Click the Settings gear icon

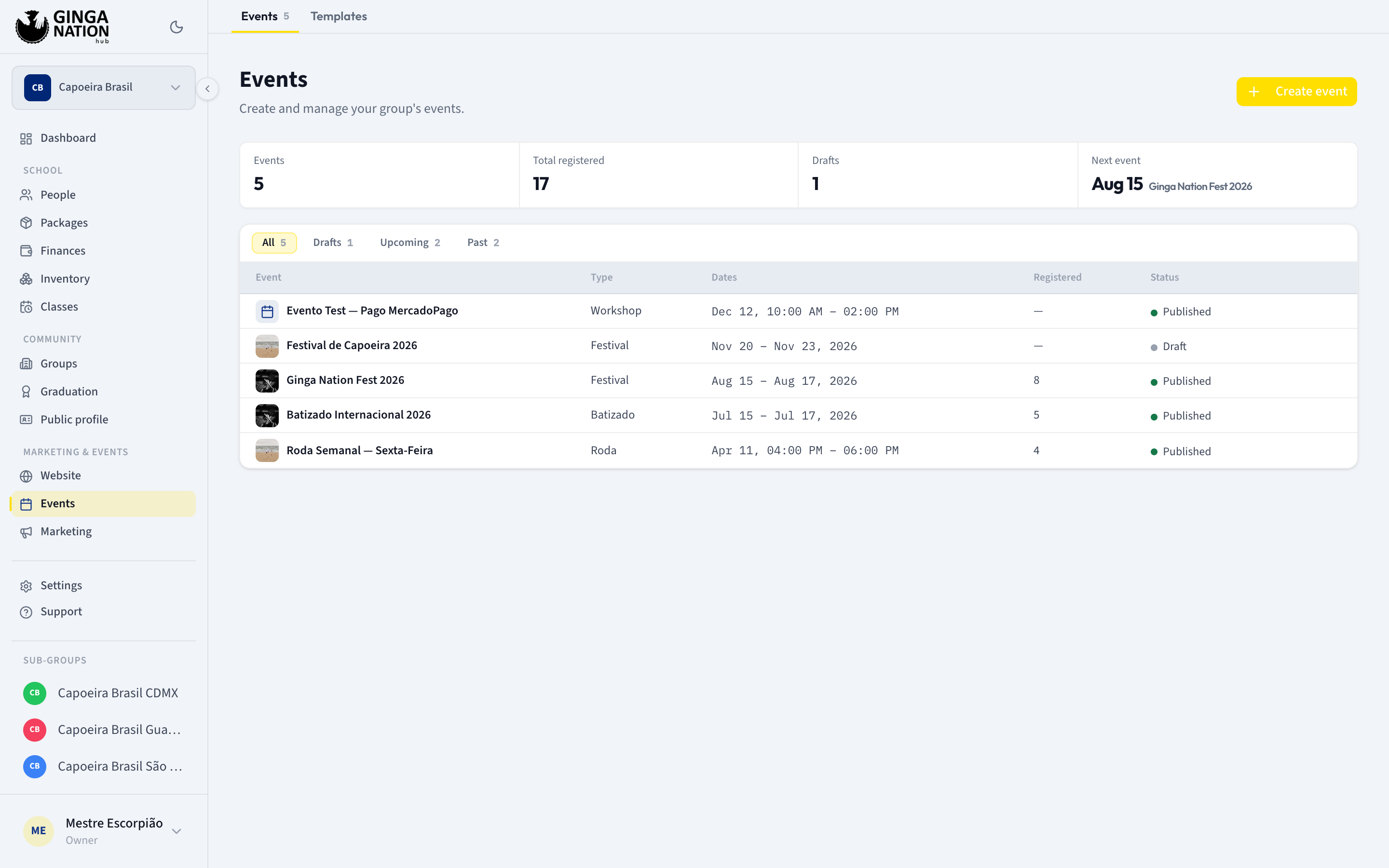click(26, 585)
